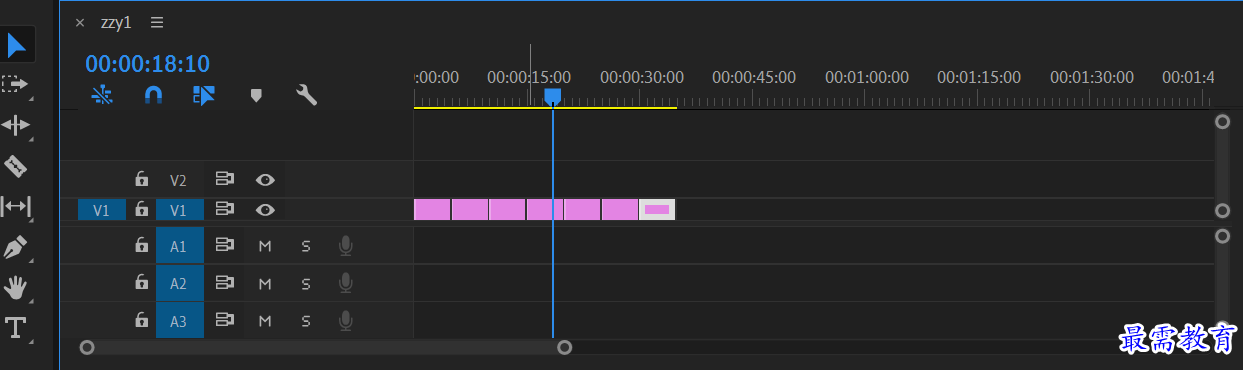Select the Selection tool arrow
Screen dimensions: 1243x370
17,44
